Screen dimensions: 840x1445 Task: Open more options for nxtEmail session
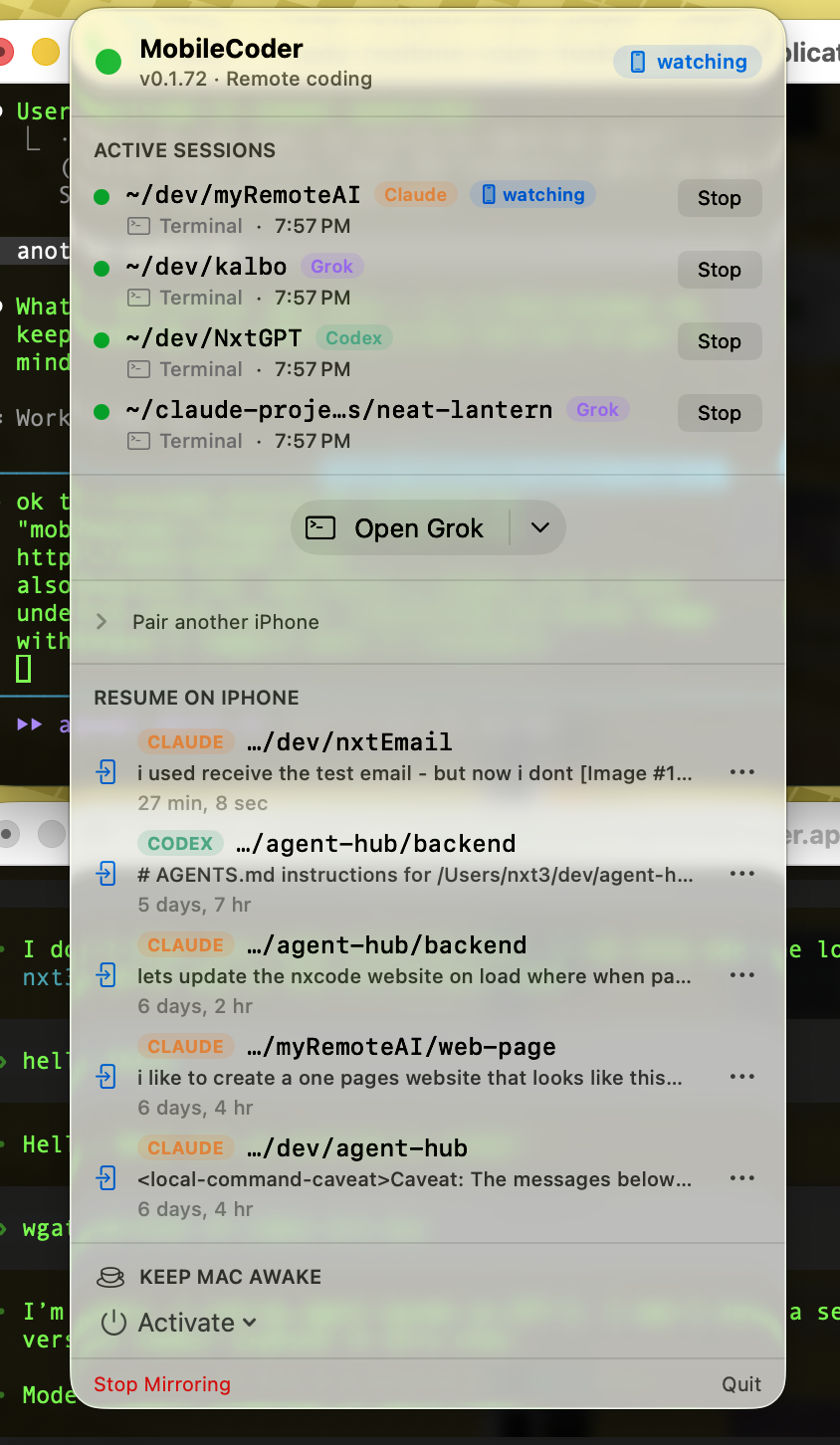click(742, 772)
